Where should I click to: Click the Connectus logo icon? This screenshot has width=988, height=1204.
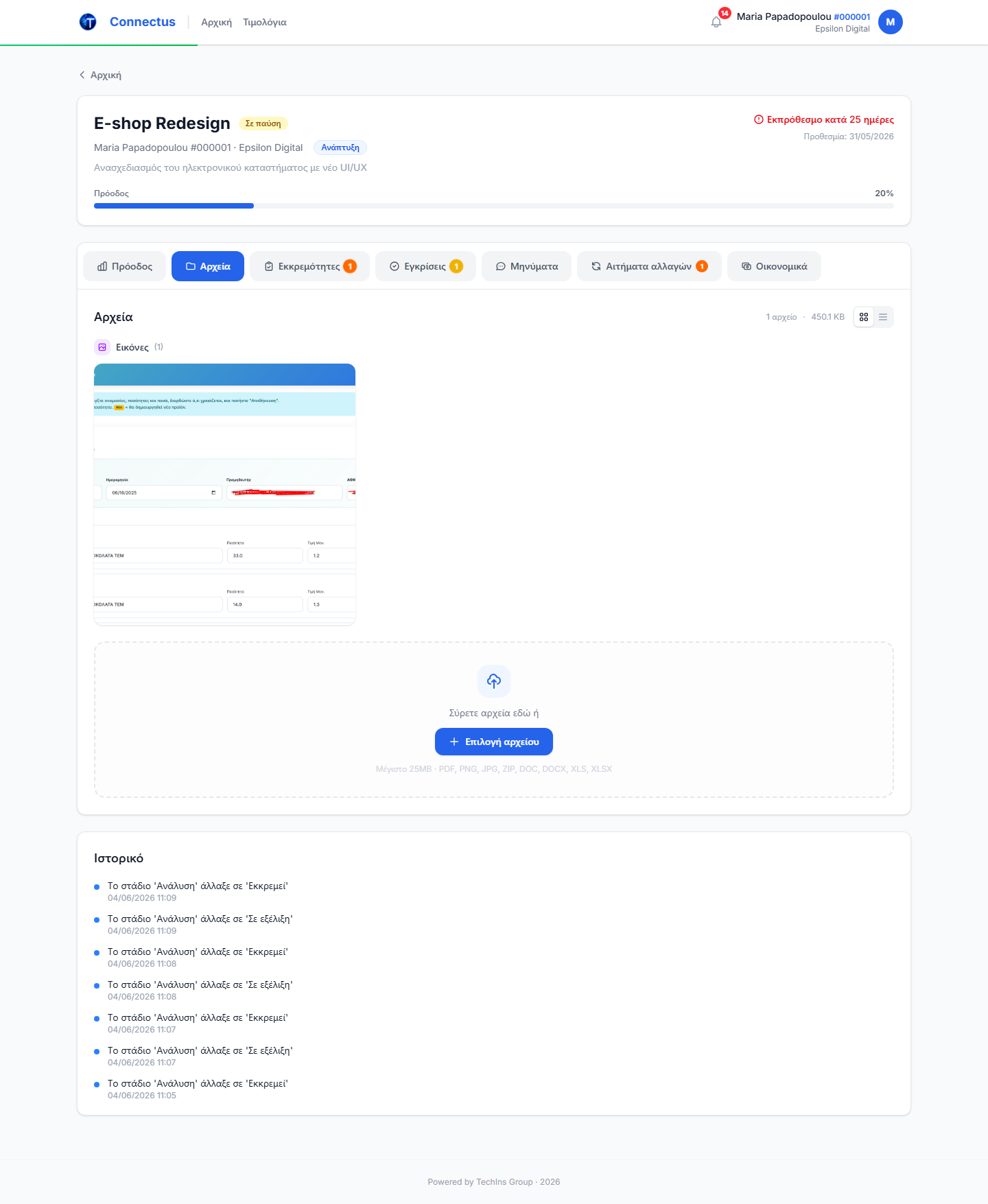coord(88,22)
